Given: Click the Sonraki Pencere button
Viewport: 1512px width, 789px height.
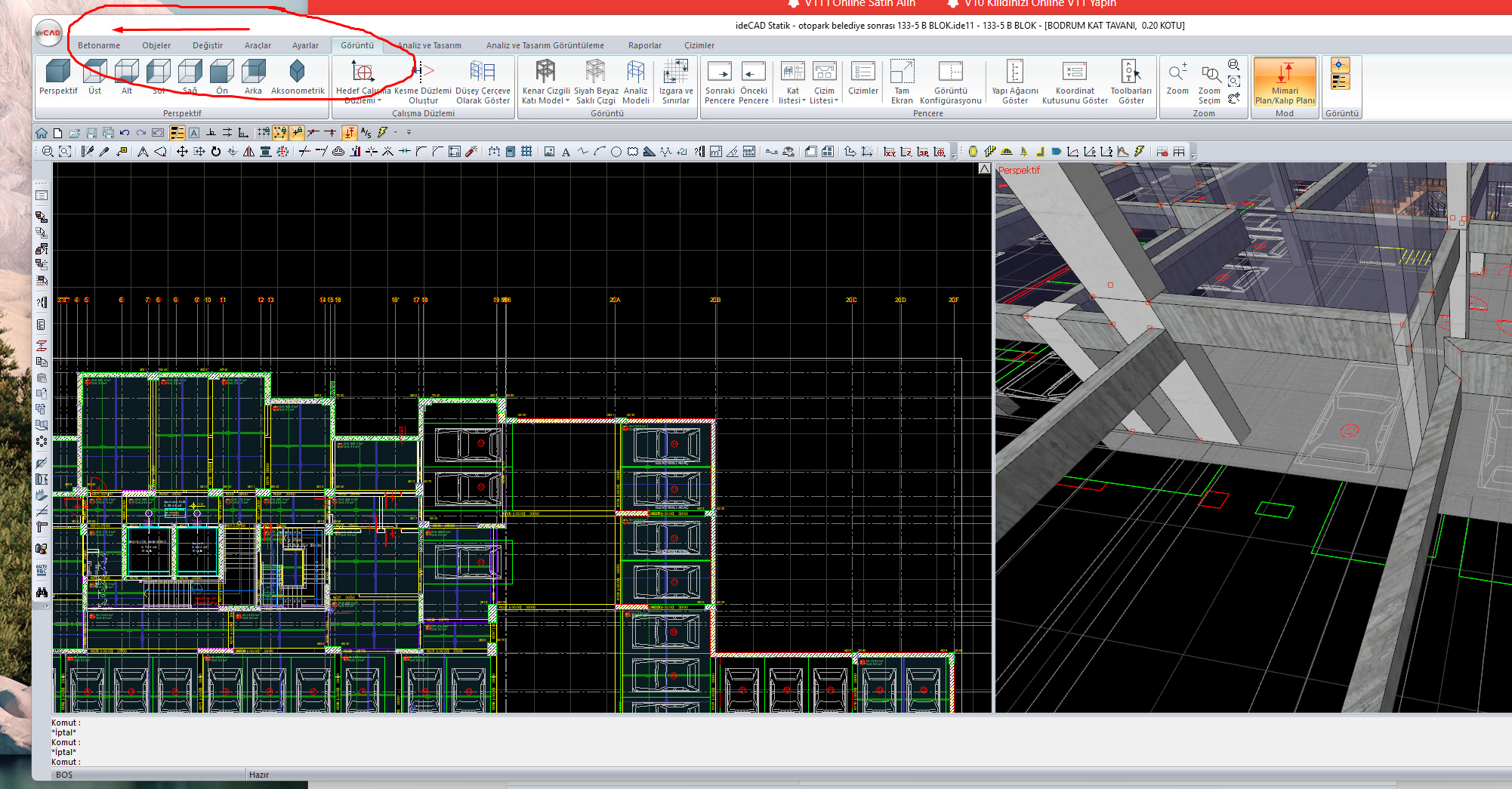Looking at the screenshot, I should coord(719,72).
